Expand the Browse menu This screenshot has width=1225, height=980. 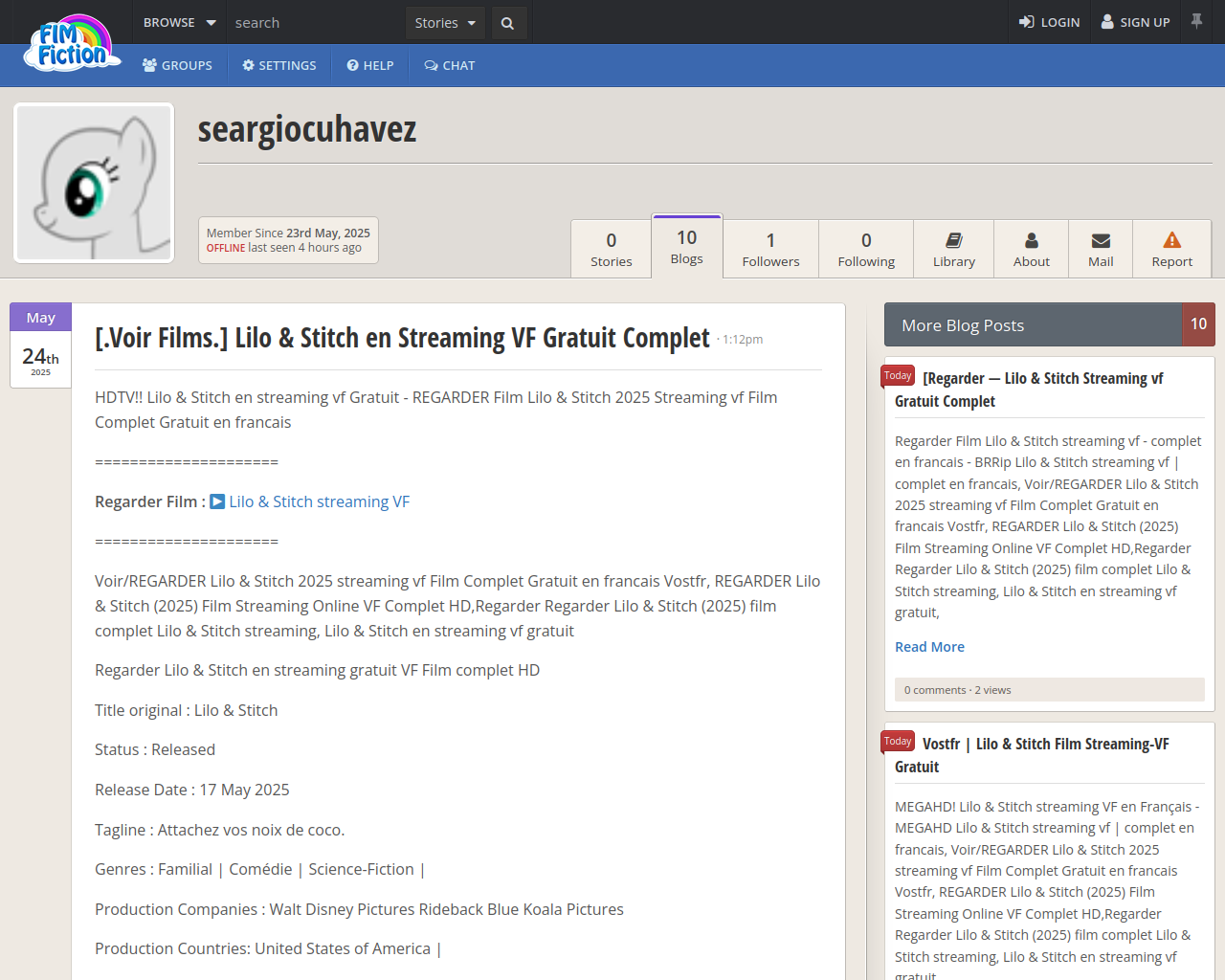tap(179, 22)
